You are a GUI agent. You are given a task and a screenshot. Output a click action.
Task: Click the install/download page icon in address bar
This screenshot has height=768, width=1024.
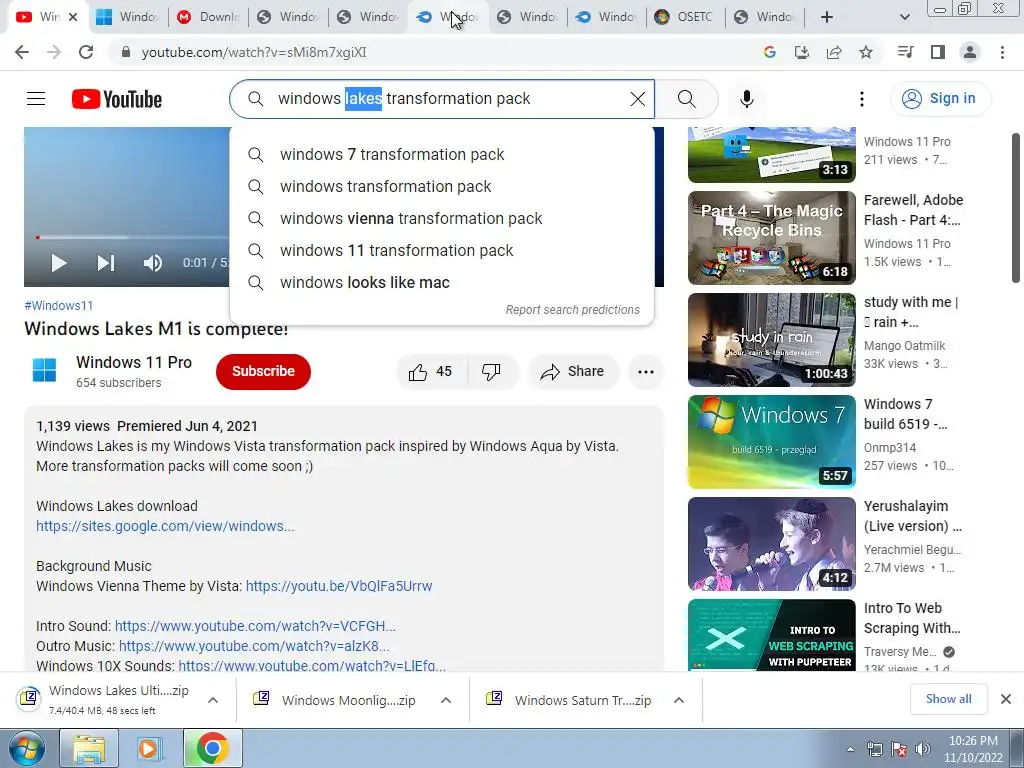[x=802, y=52]
